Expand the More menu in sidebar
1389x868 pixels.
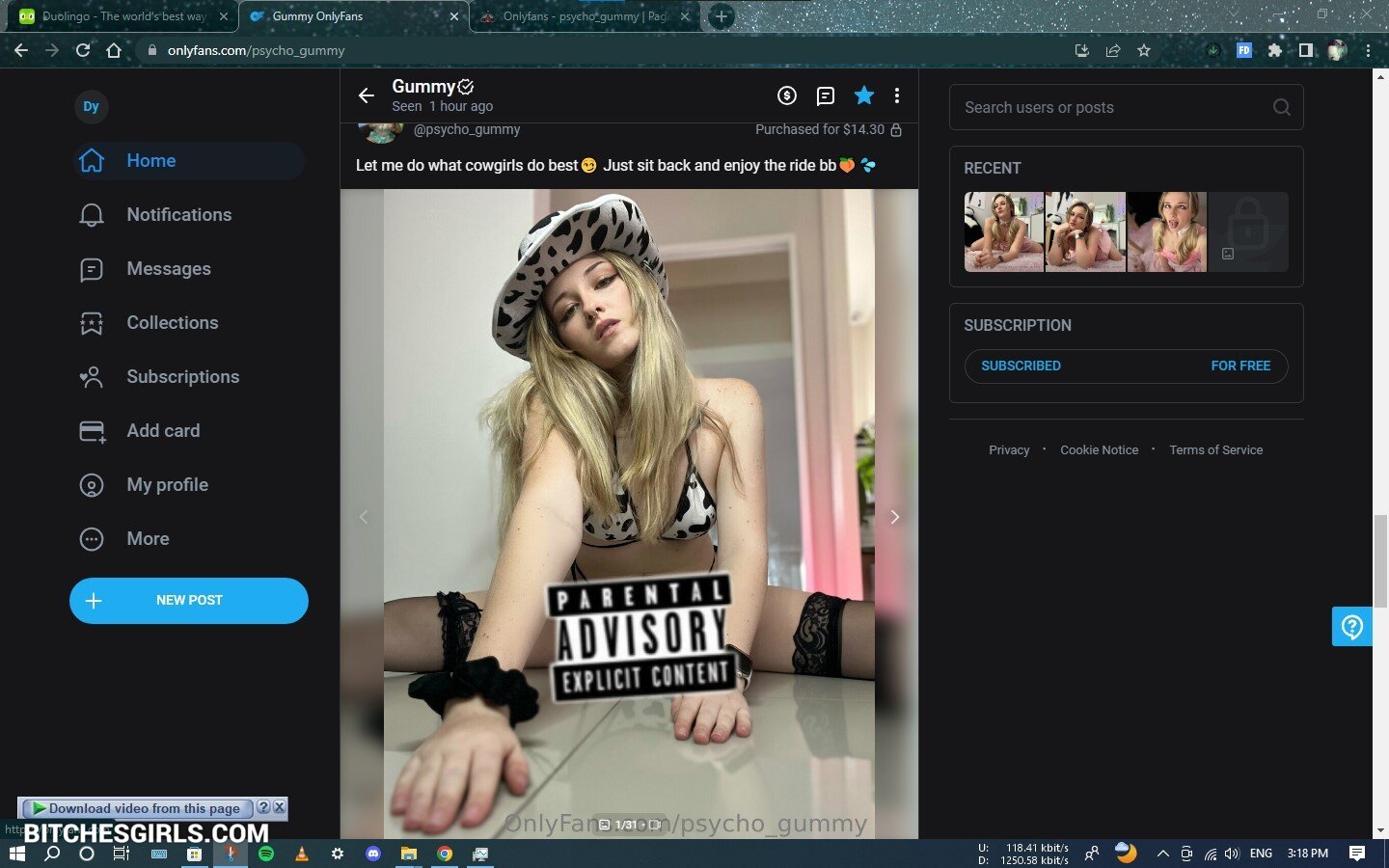(x=148, y=539)
